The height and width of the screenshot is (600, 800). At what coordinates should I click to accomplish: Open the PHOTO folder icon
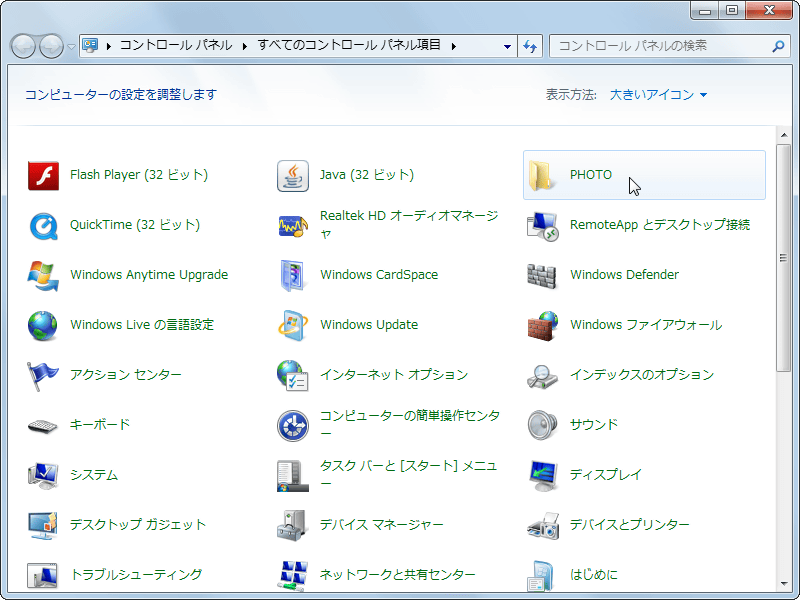pyautogui.click(x=541, y=176)
